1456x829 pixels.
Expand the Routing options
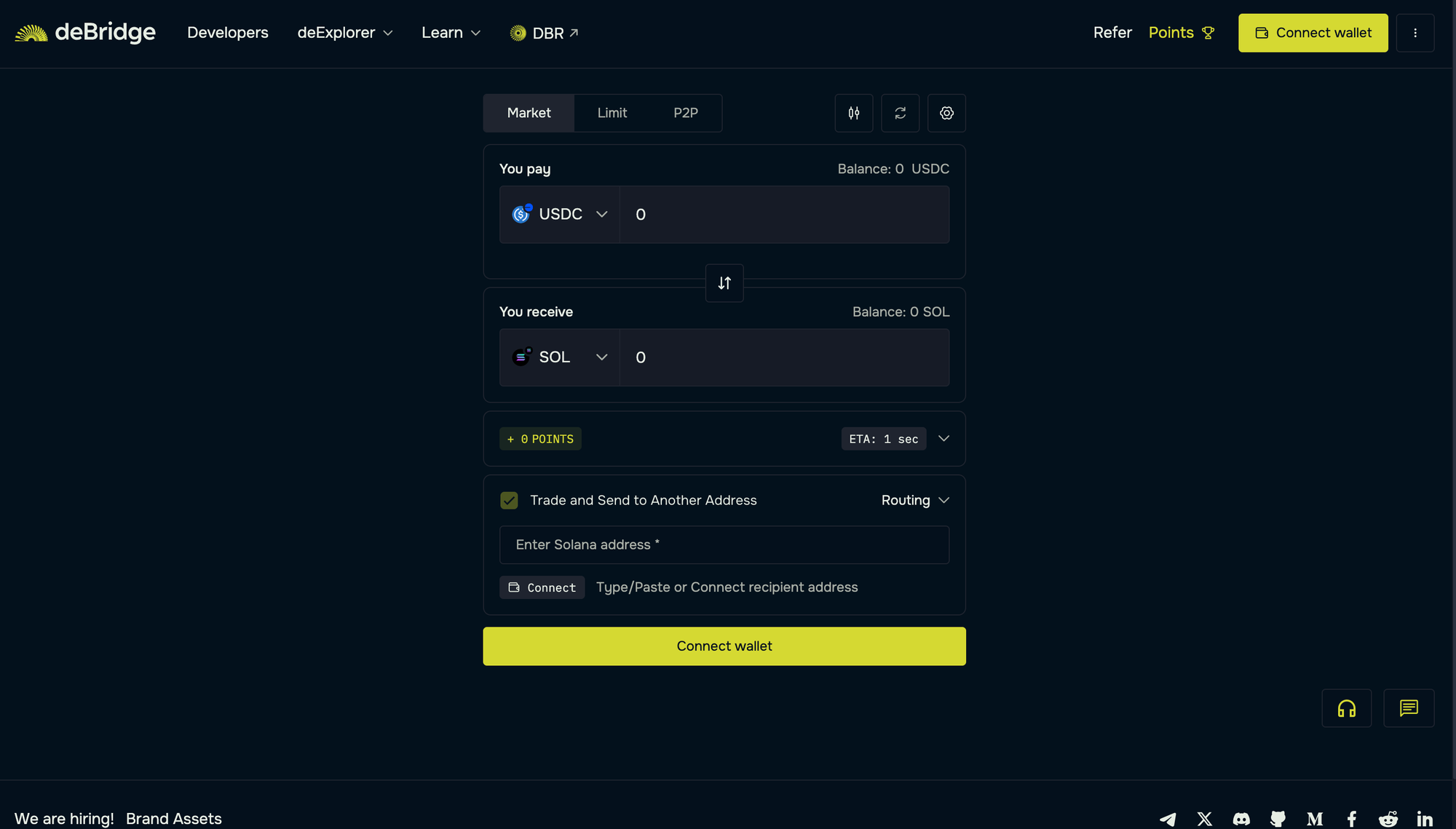point(915,500)
